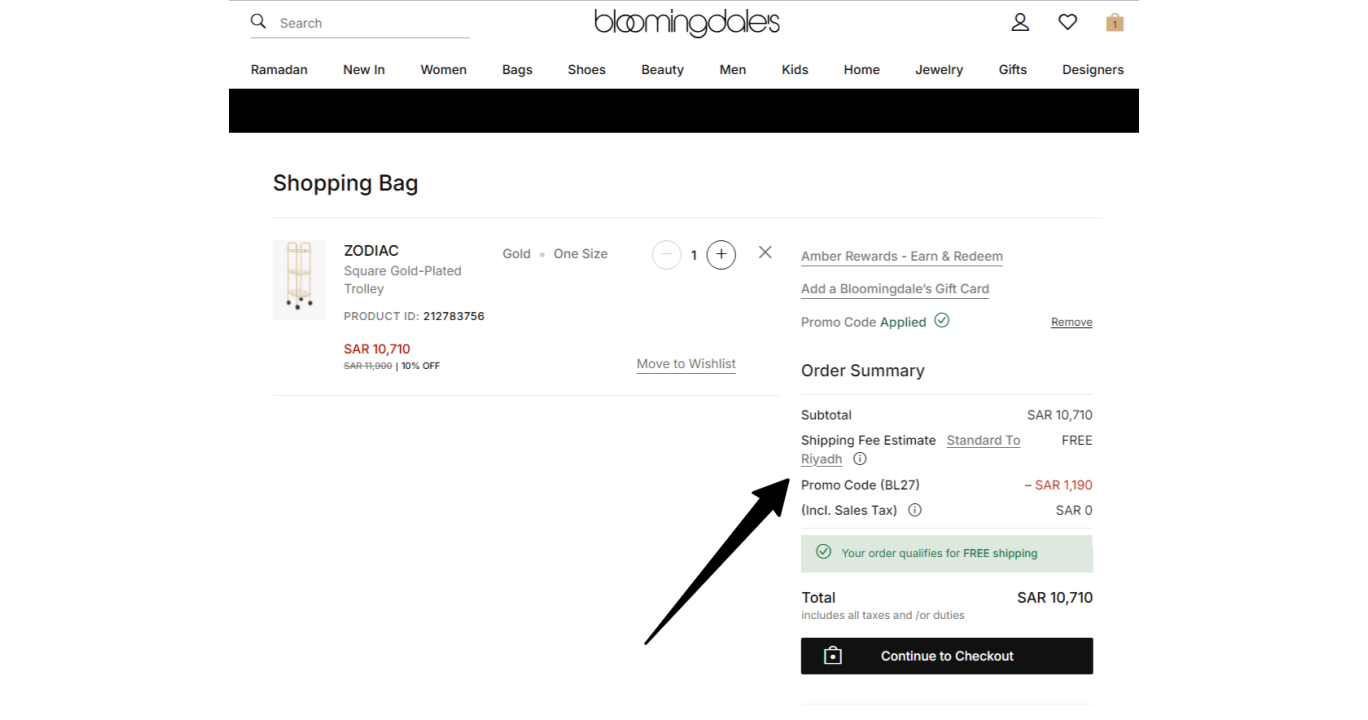Click the search magnifier icon
The image size is (1368, 720).
pos(259,21)
